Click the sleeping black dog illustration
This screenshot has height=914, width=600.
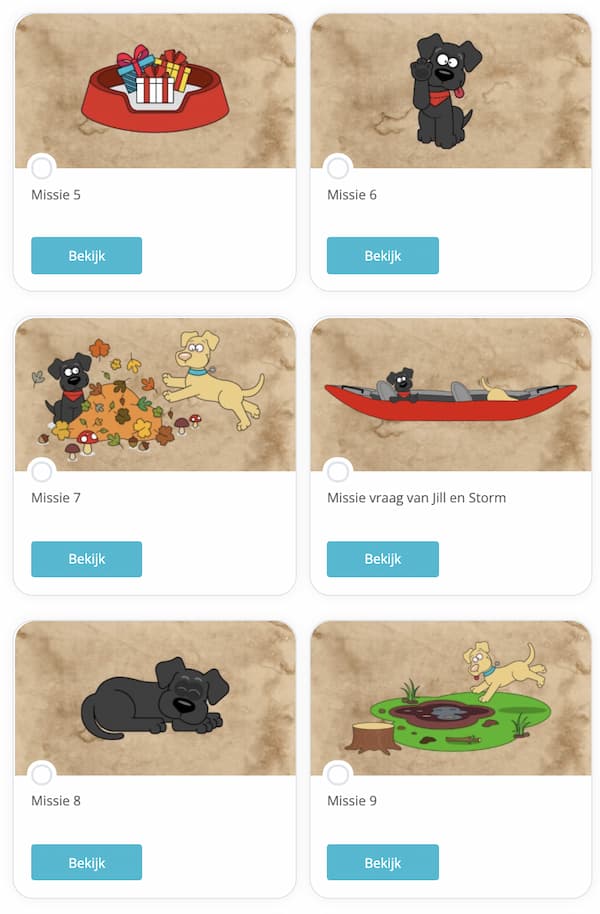pyautogui.click(x=155, y=698)
